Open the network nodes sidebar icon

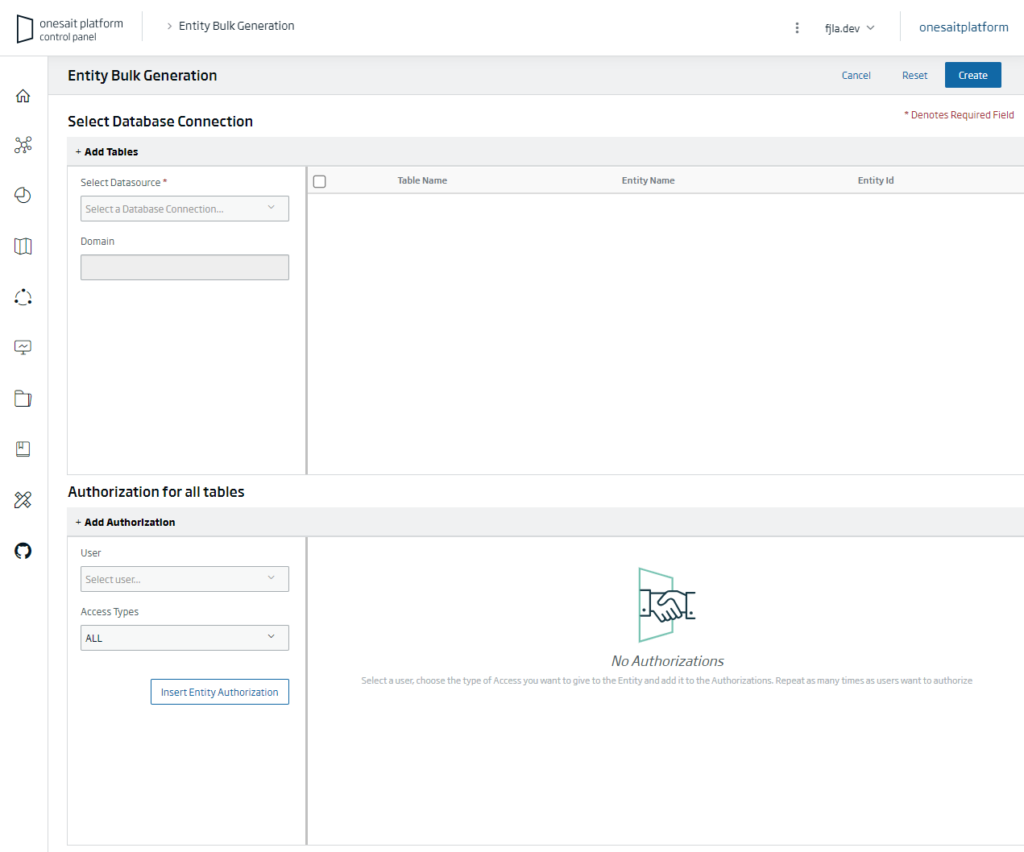[23, 145]
